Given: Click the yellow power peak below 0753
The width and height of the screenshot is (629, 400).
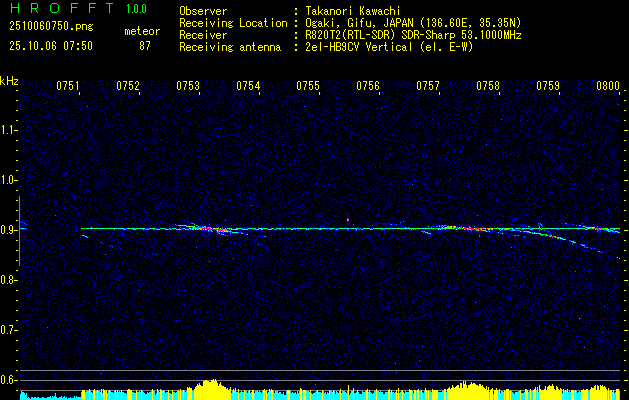Looking at the screenshot, I should (x=210, y=385).
